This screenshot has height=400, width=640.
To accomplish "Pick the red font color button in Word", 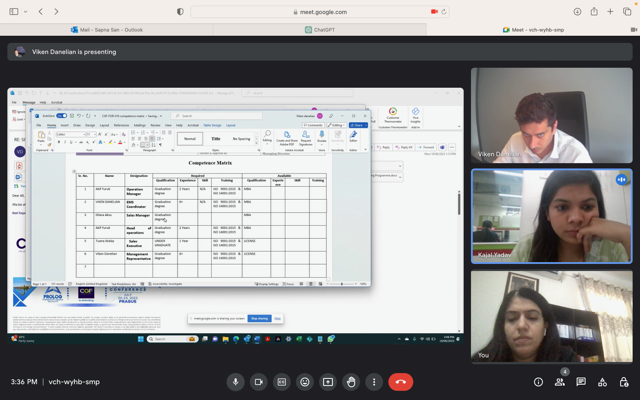I will click(120, 142).
